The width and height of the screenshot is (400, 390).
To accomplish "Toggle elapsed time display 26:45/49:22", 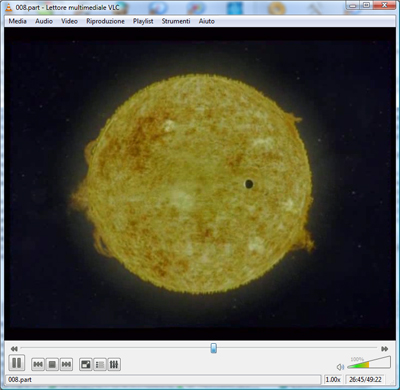I will coord(365,379).
